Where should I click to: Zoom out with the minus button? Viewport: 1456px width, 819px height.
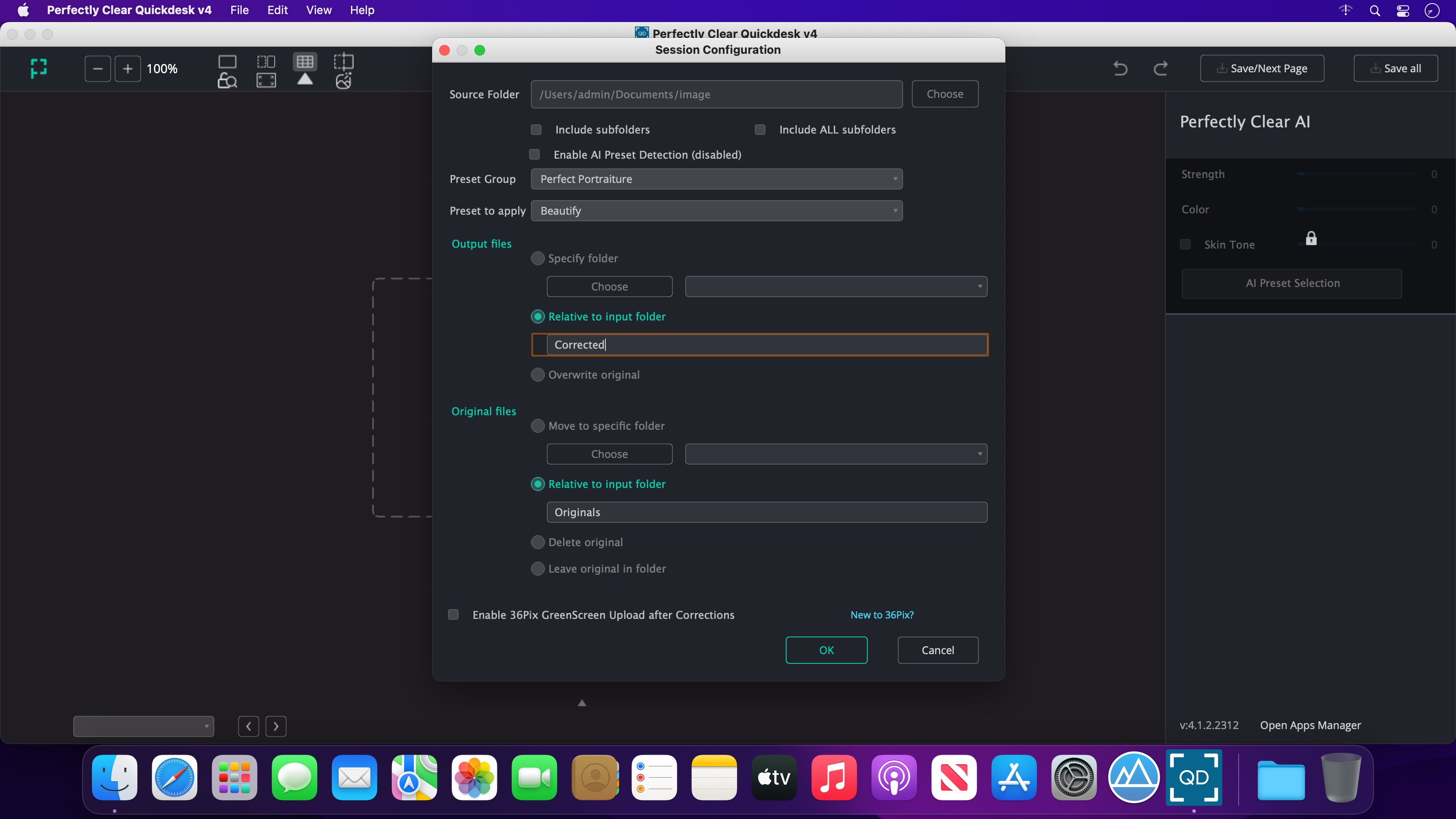[97, 68]
